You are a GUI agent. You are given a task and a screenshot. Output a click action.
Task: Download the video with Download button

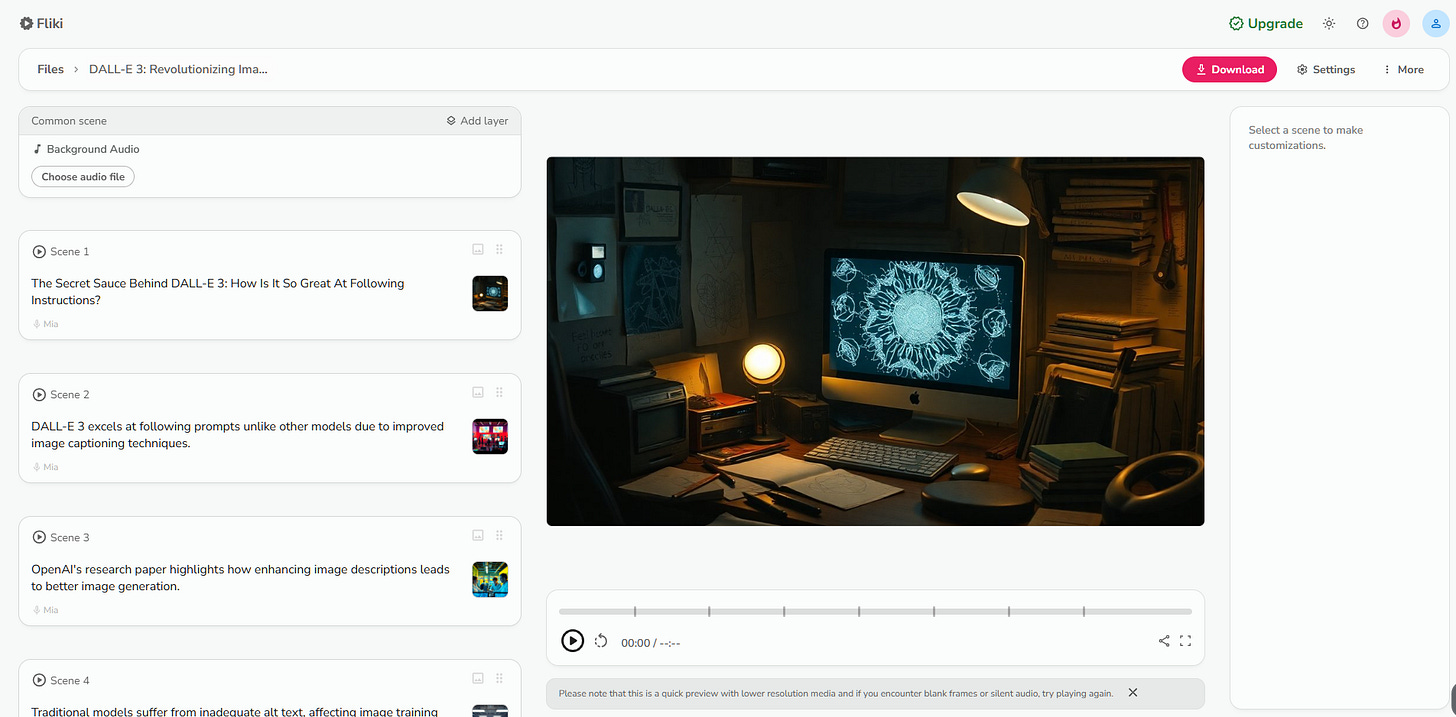point(1229,69)
